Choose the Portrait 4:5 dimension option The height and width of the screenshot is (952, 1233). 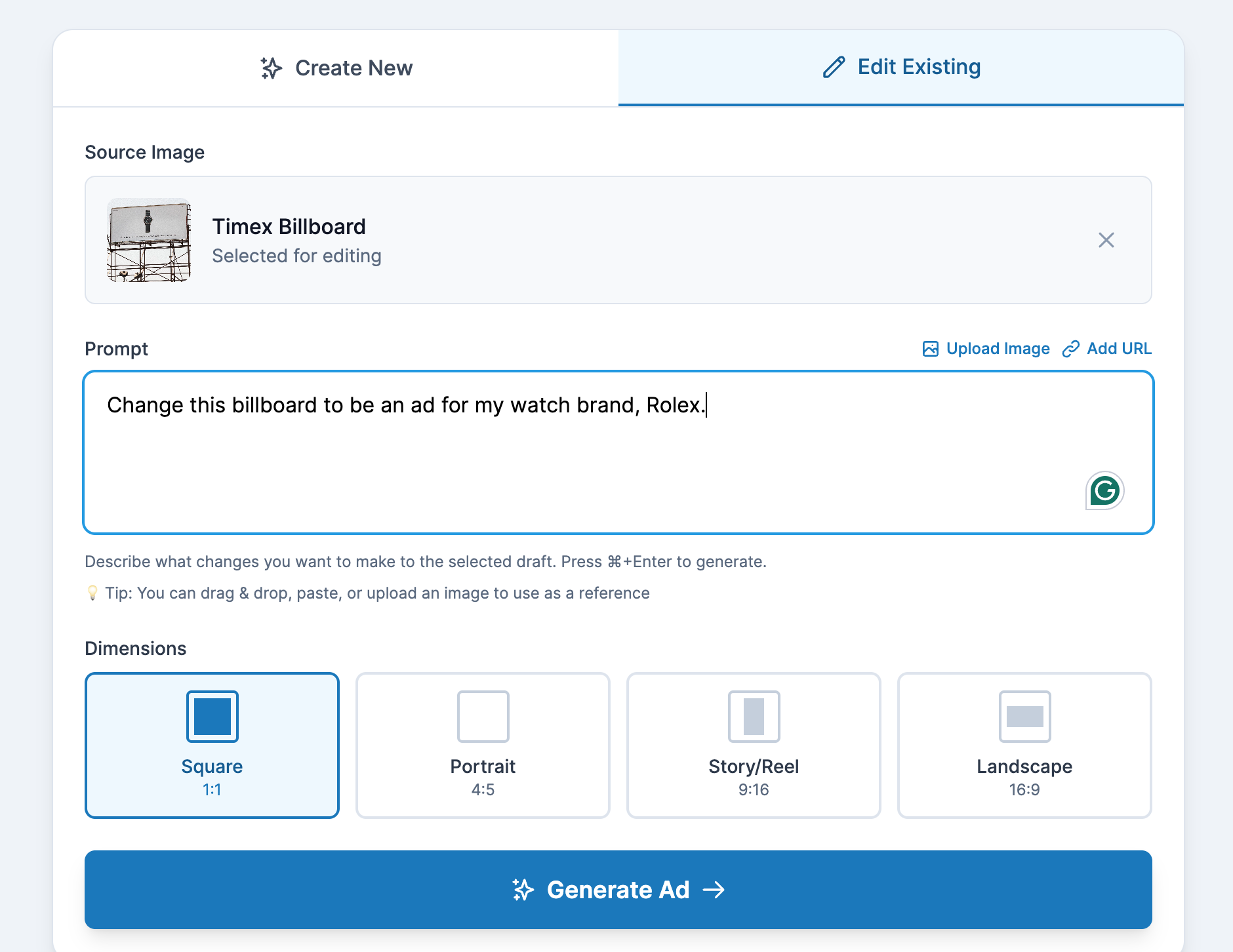click(x=483, y=745)
